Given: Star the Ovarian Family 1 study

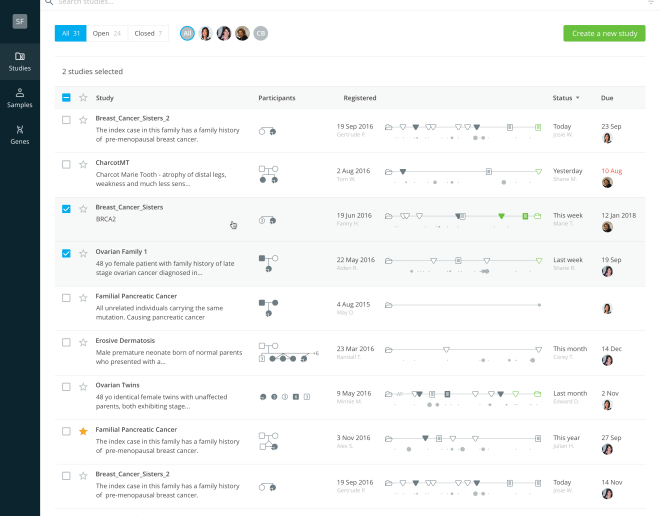Looking at the screenshot, I should point(83,253).
